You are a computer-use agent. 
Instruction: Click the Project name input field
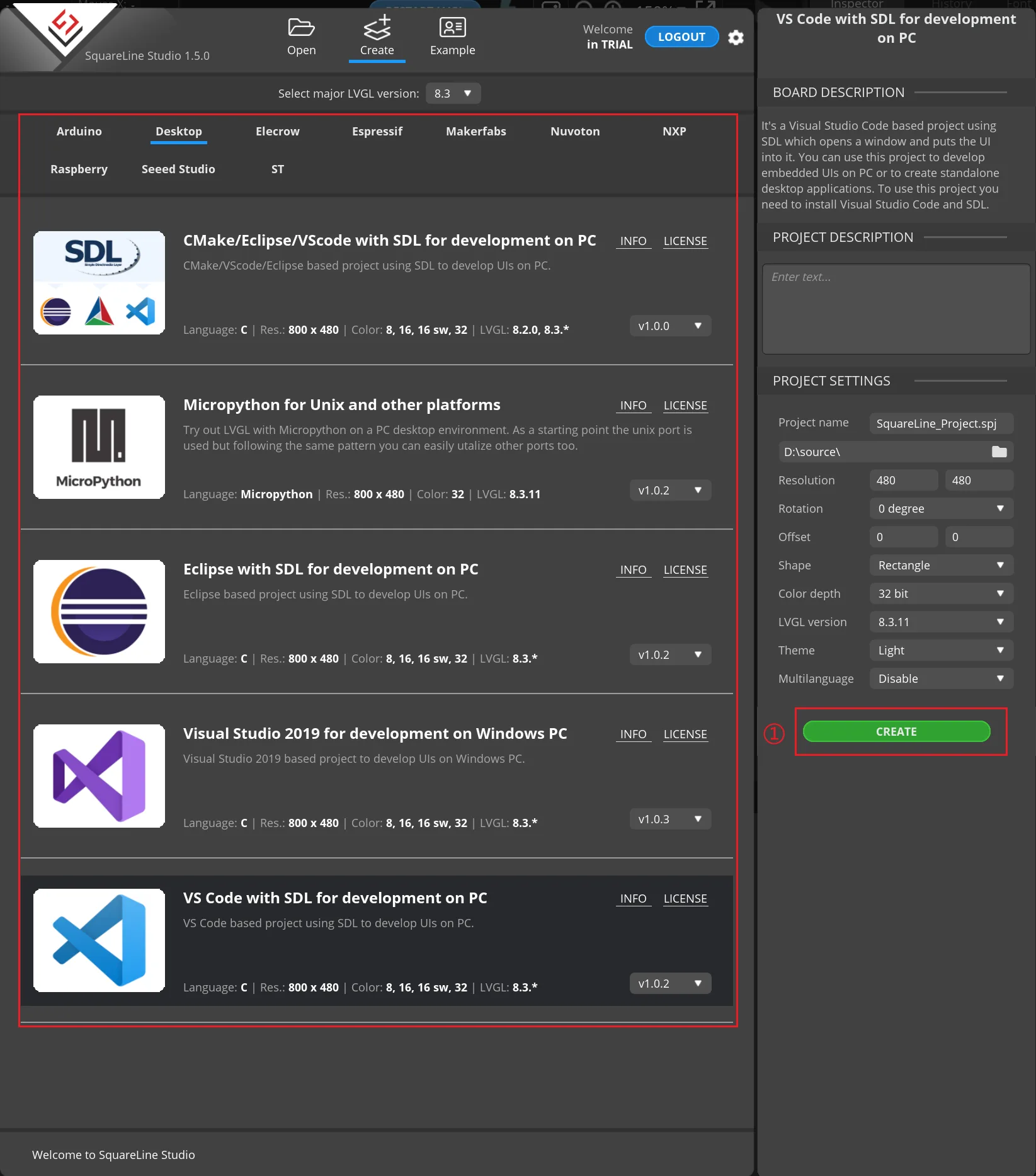coord(942,423)
